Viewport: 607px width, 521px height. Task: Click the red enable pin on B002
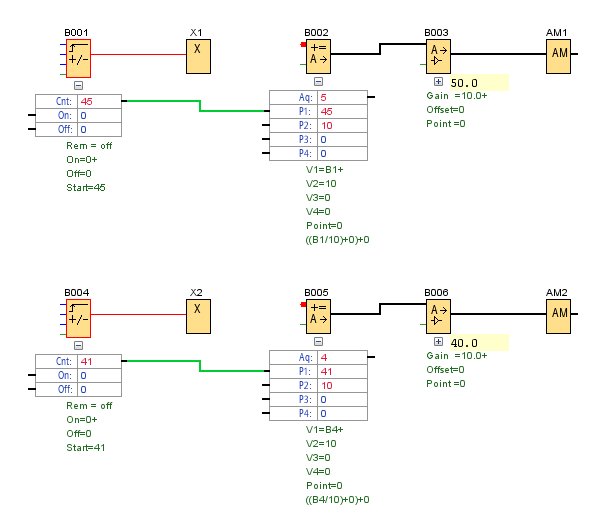(x=303, y=45)
